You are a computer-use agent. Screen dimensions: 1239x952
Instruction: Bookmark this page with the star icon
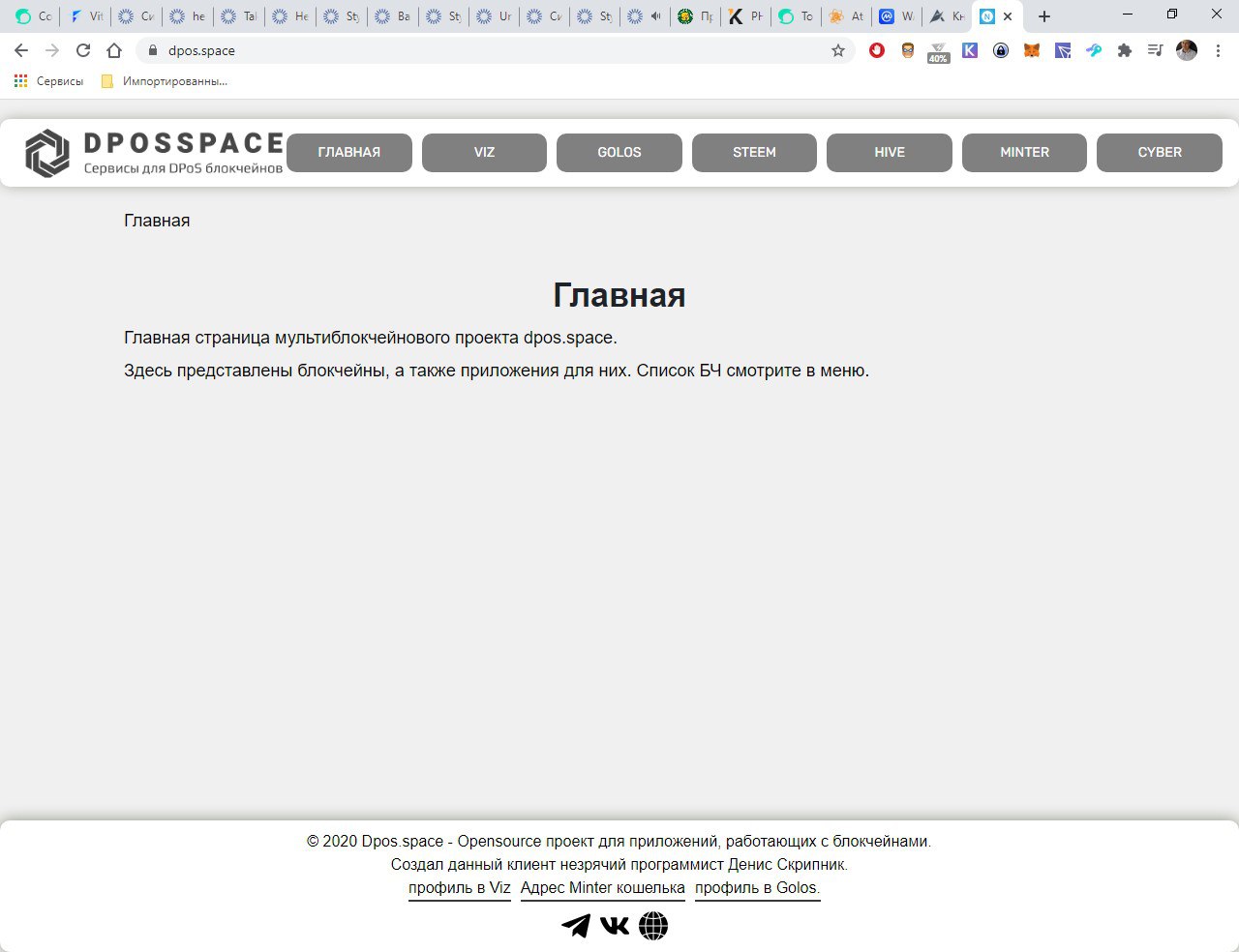(838, 50)
